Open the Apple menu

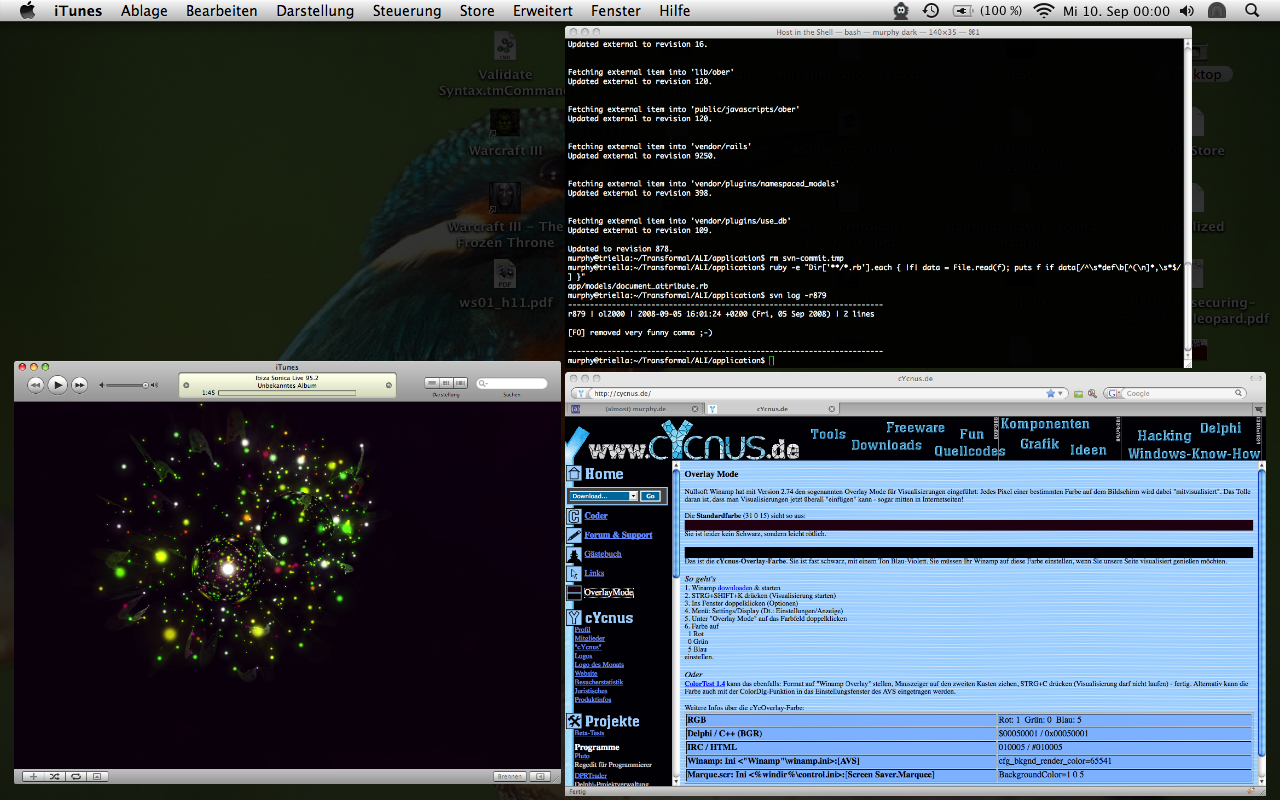[x=27, y=11]
